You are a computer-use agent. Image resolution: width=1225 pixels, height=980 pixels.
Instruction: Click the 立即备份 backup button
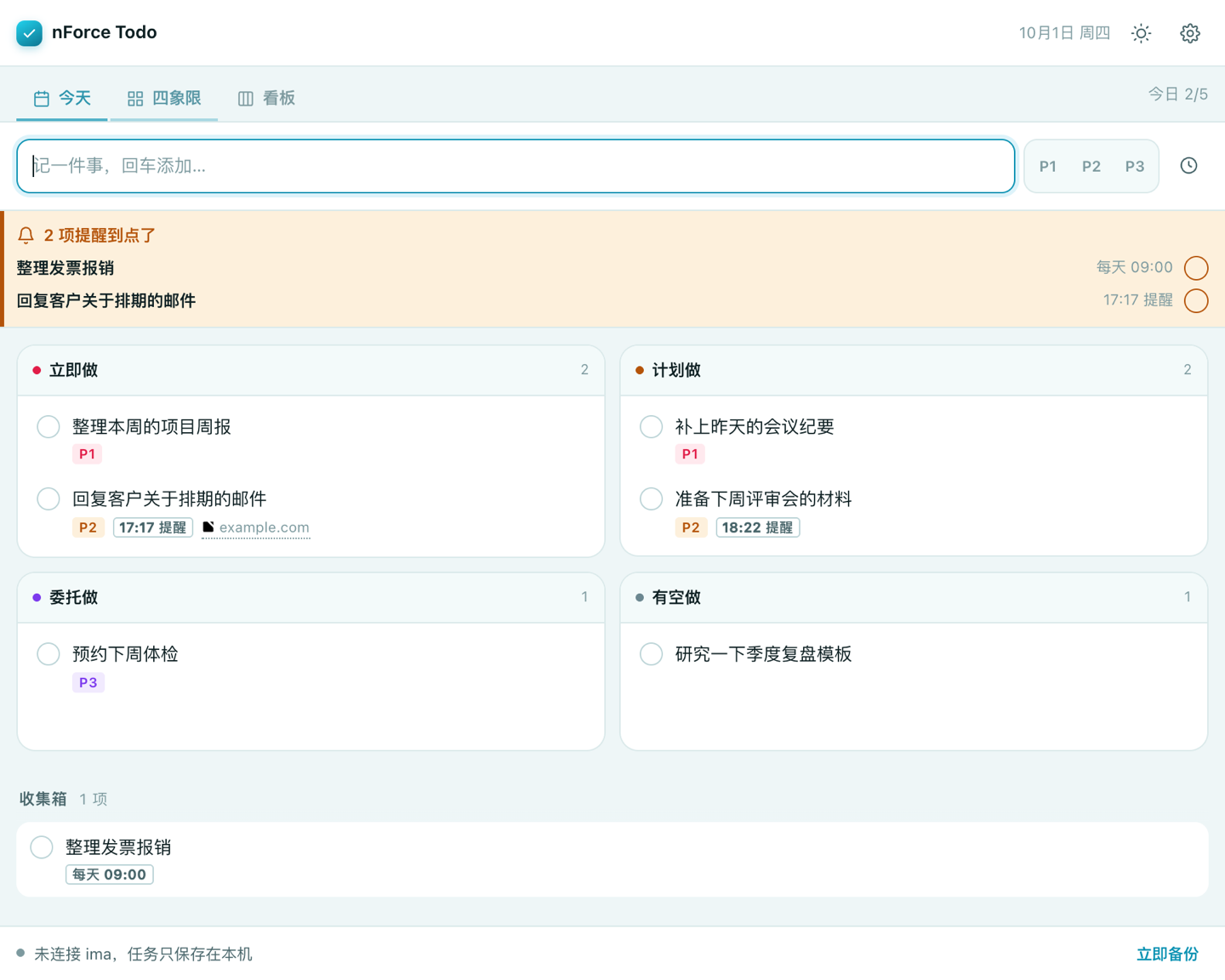pyautogui.click(x=1167, y=954)
